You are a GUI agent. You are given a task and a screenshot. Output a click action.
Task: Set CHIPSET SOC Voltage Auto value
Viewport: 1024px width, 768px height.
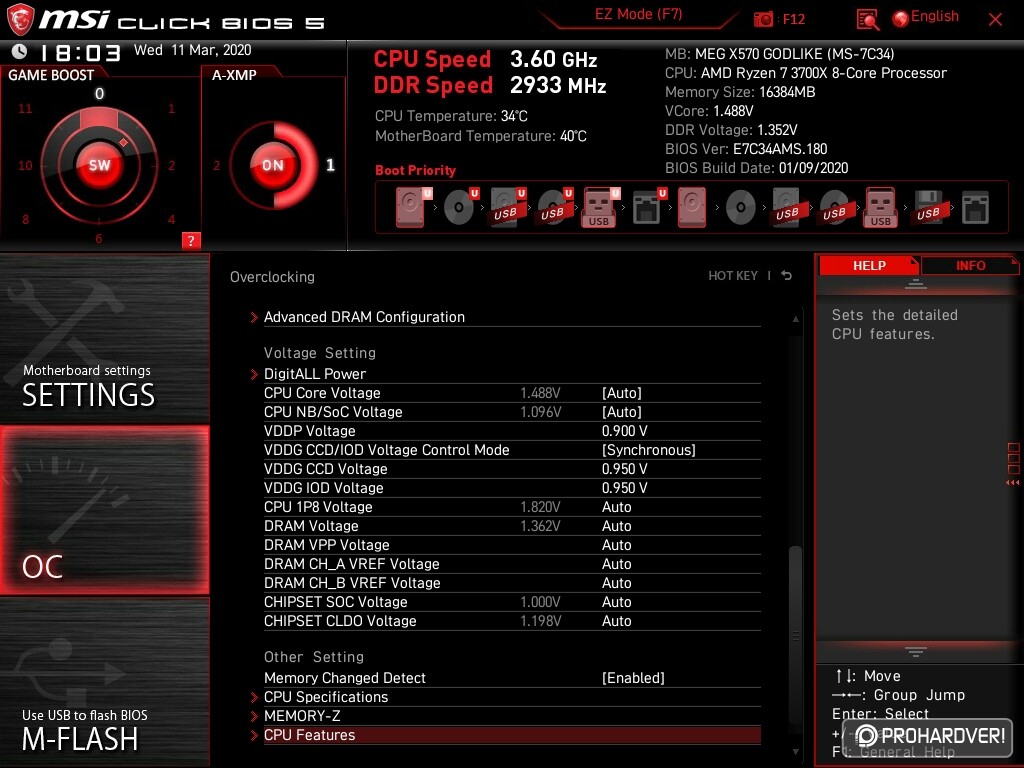click(616, 601)
